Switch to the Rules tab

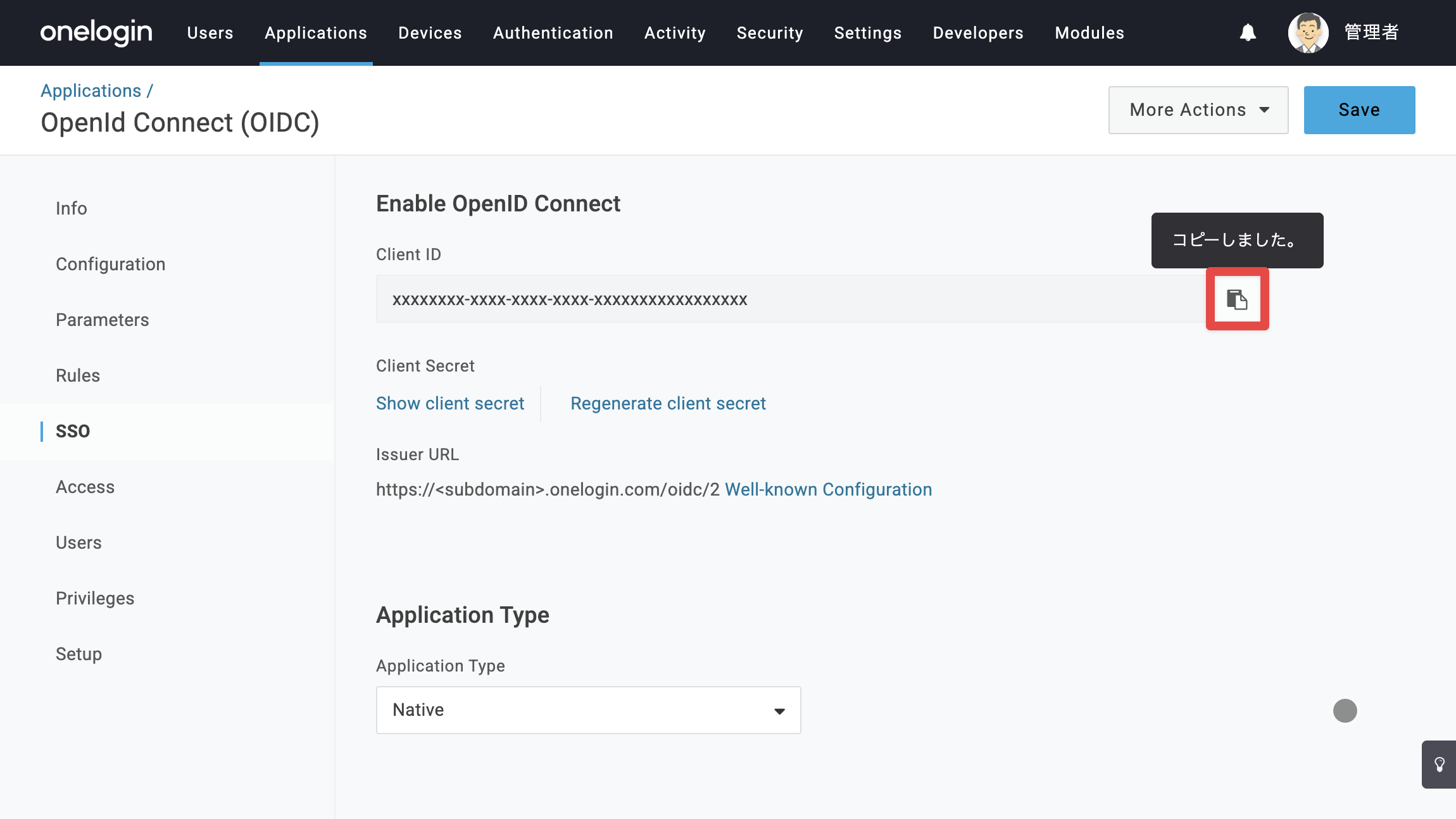point(78,376)
